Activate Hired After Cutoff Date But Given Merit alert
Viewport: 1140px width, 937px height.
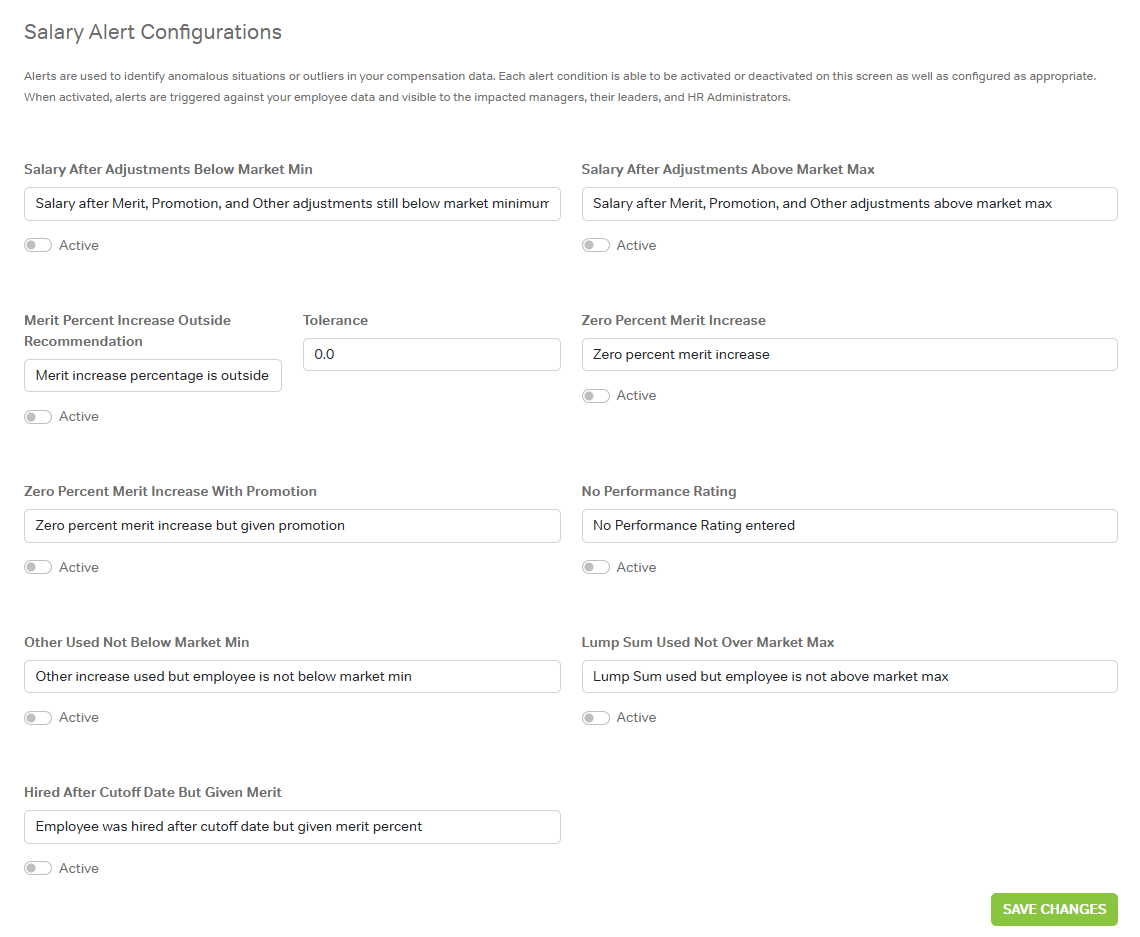click(38, 868)
